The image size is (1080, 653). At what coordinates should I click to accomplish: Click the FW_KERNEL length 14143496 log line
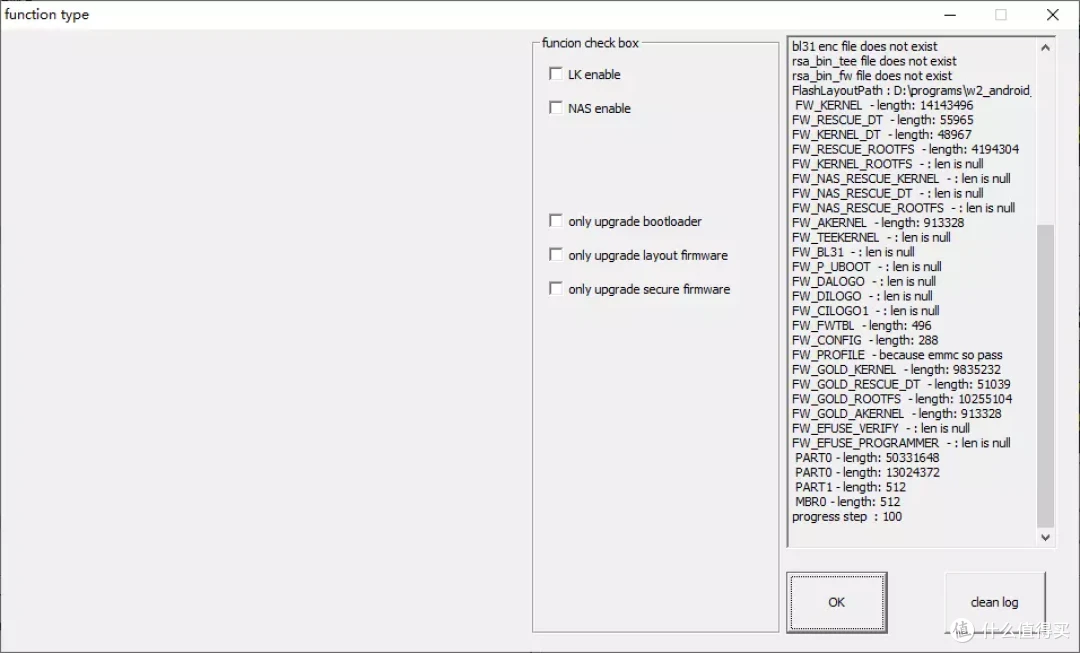(x=883, y=105)
